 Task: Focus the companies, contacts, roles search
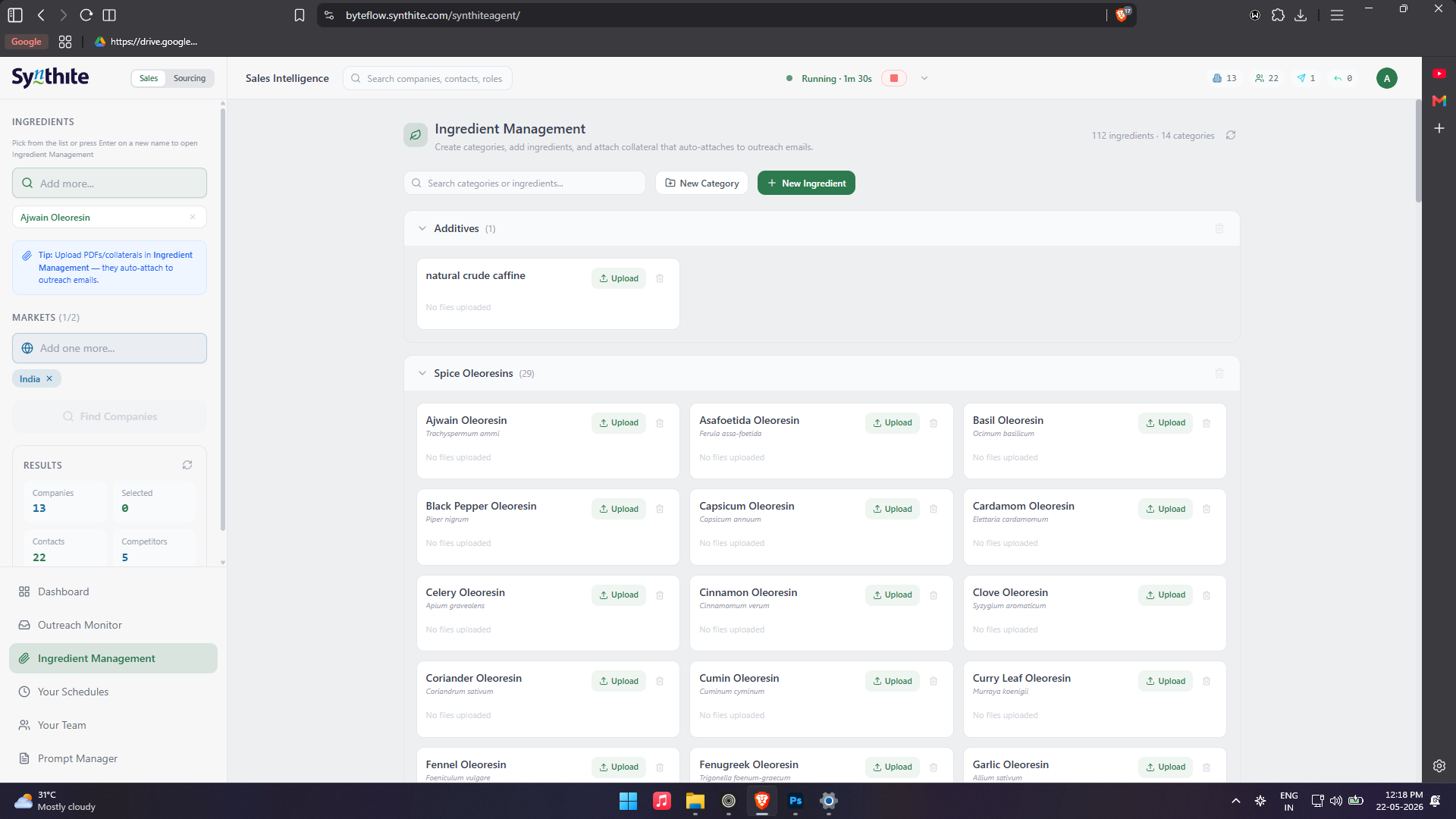[428, 78]
